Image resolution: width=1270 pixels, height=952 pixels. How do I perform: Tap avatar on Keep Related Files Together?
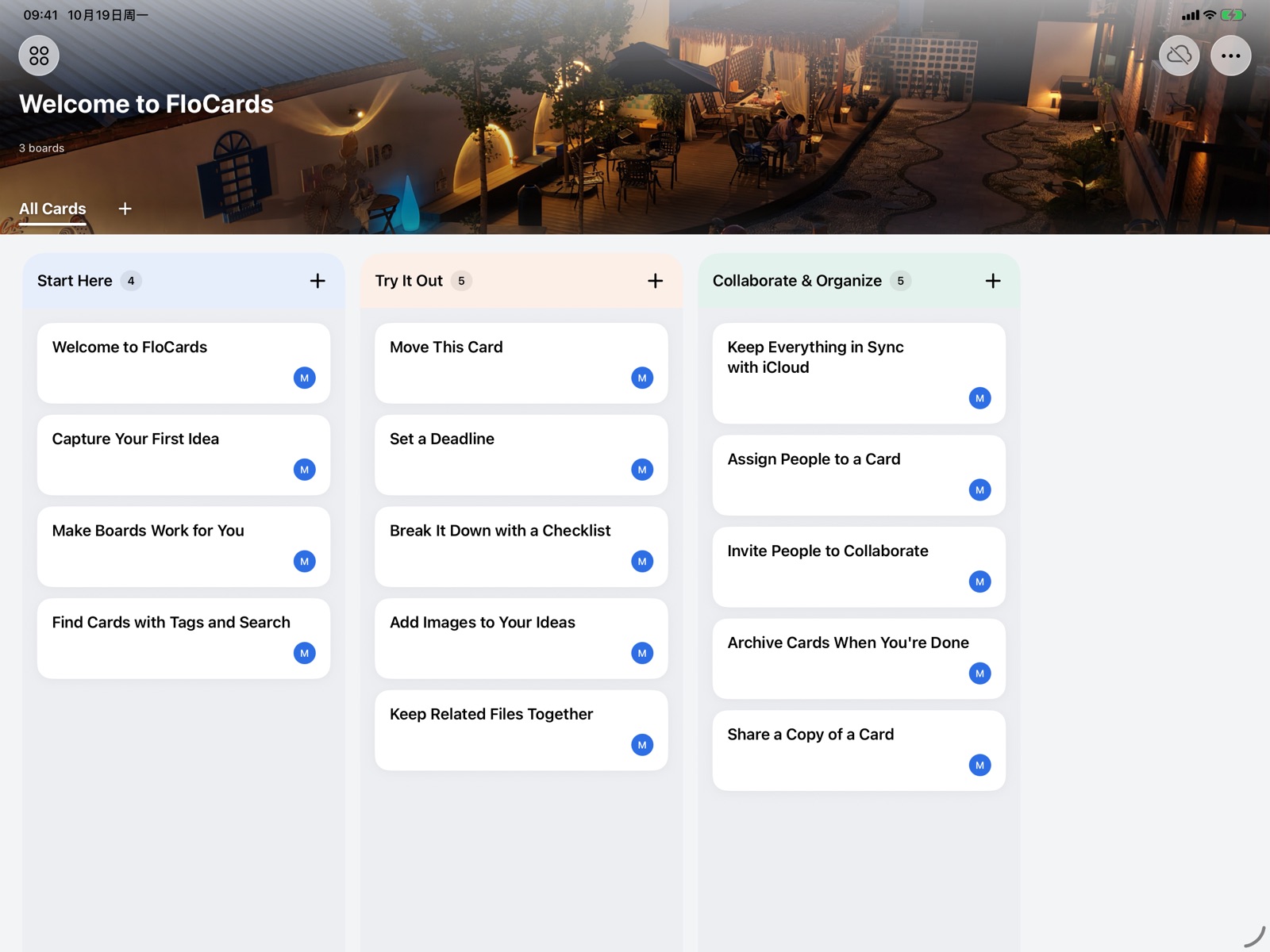tap(642, 745)
